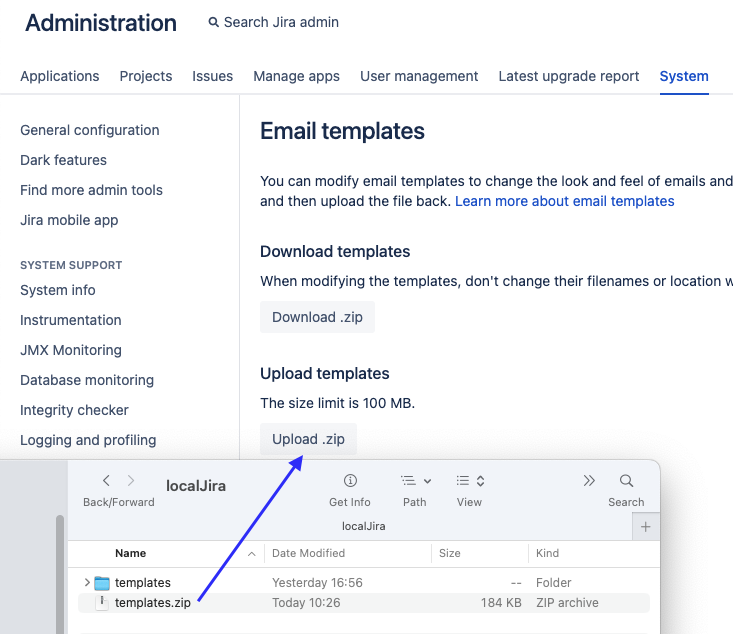The width and height of the screenshot is (733, 634).
Task: Click the Get Info icon in Finder
Action: point(350,480)
